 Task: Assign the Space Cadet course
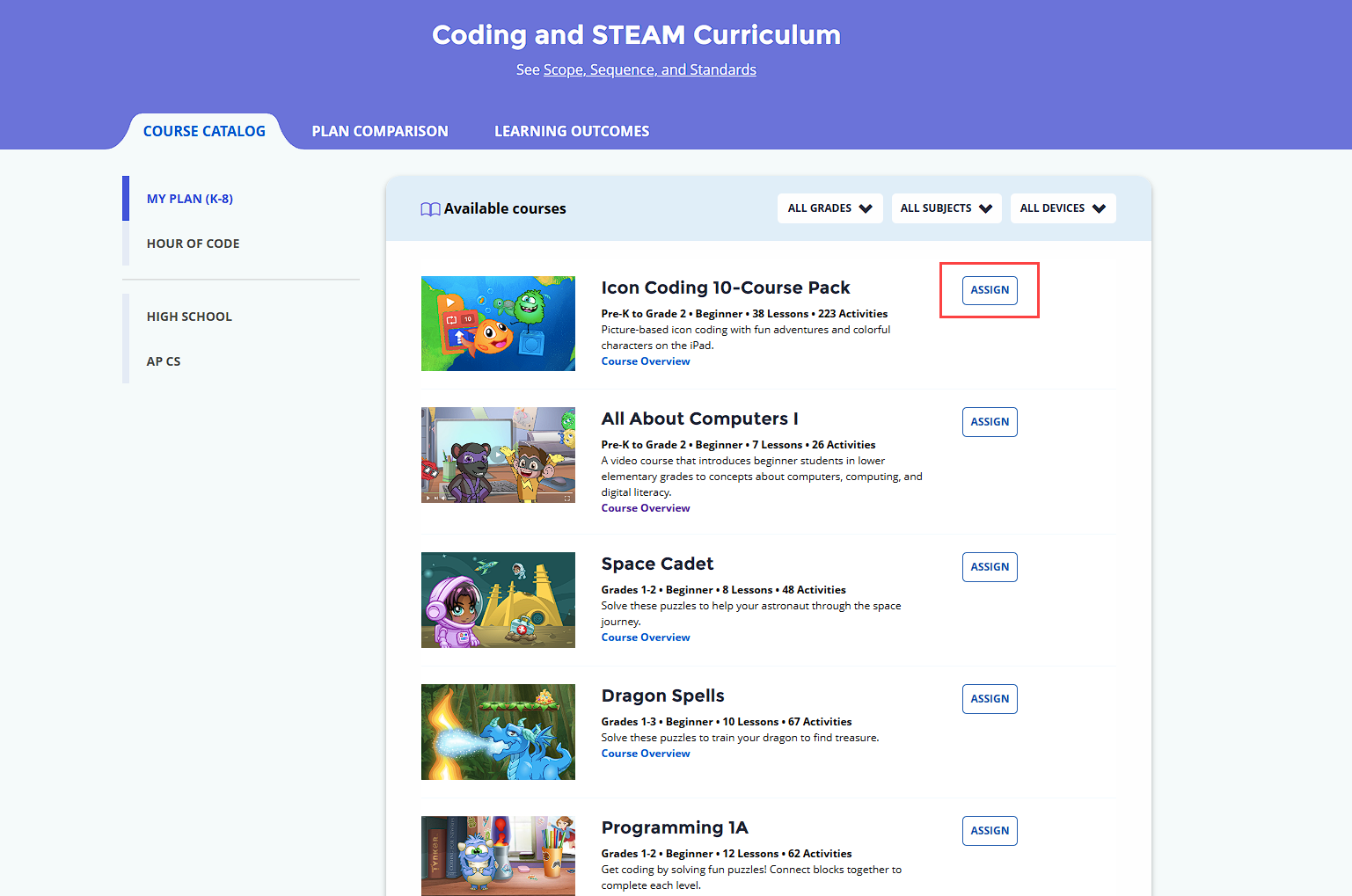coord(990,567)
